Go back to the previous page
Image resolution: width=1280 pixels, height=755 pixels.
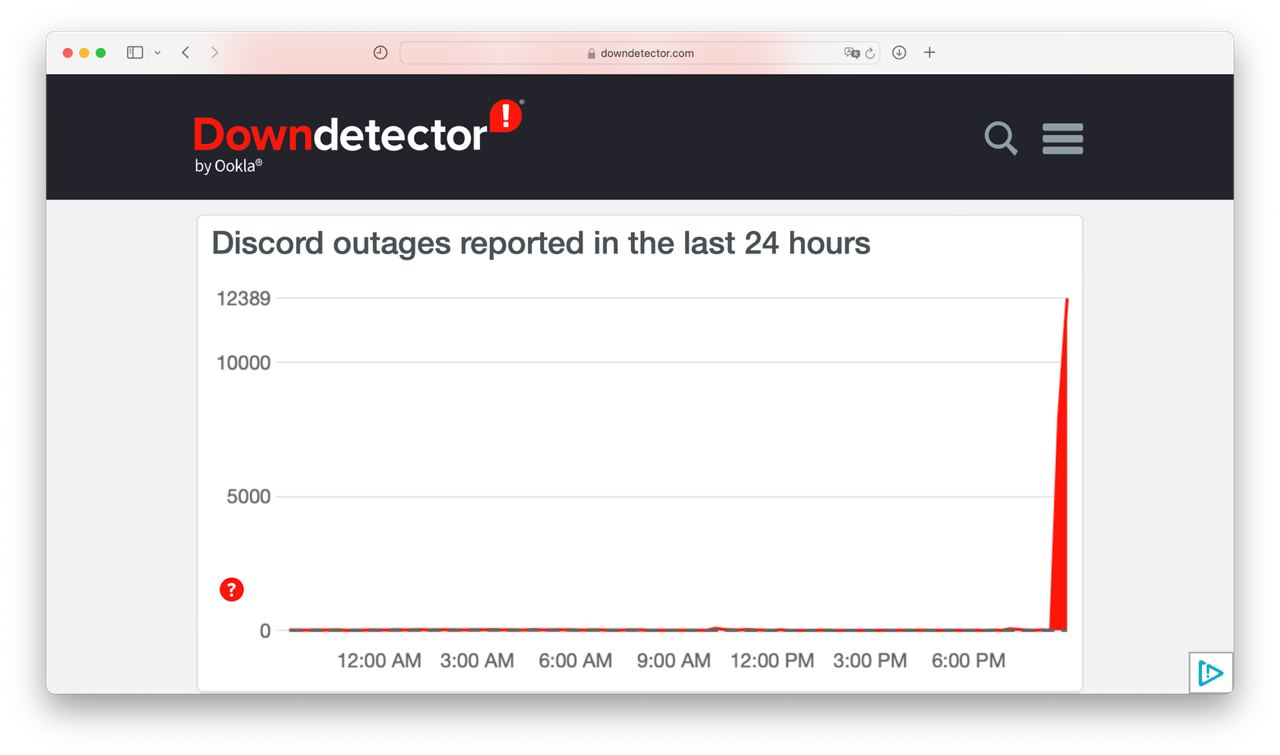[x=185, y=53]
